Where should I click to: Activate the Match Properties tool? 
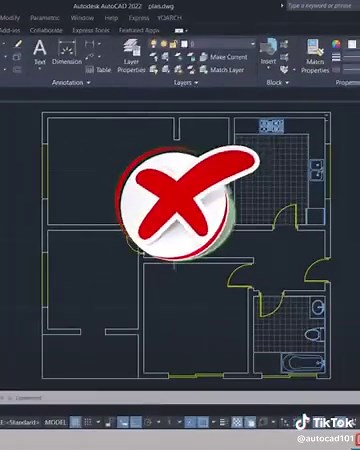coord(315,56)
